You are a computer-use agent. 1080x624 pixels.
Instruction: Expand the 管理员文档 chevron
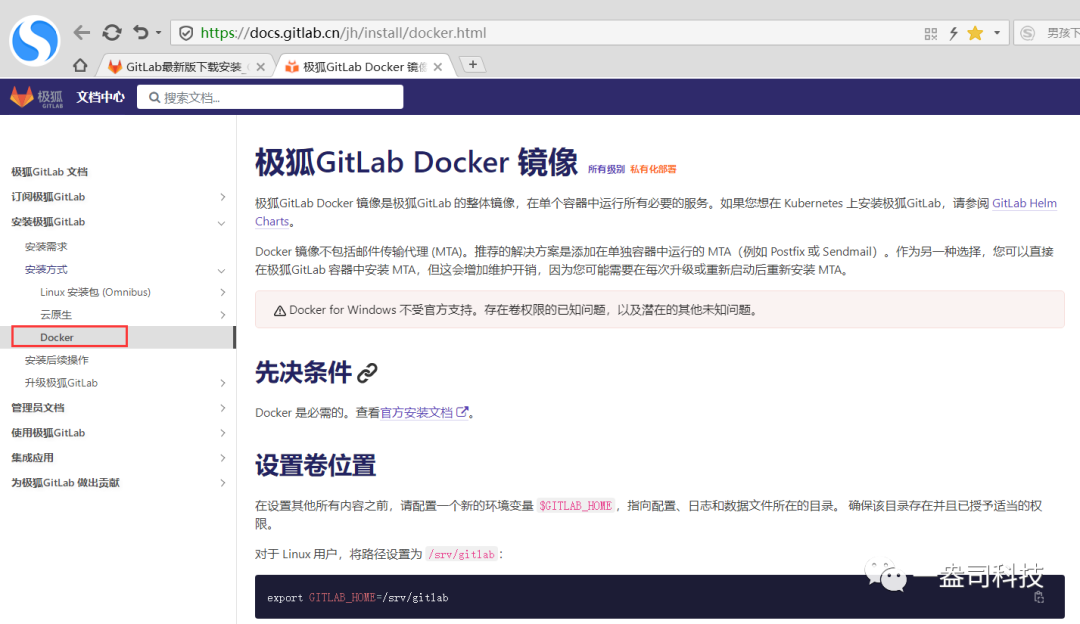(x=222, y=408)
